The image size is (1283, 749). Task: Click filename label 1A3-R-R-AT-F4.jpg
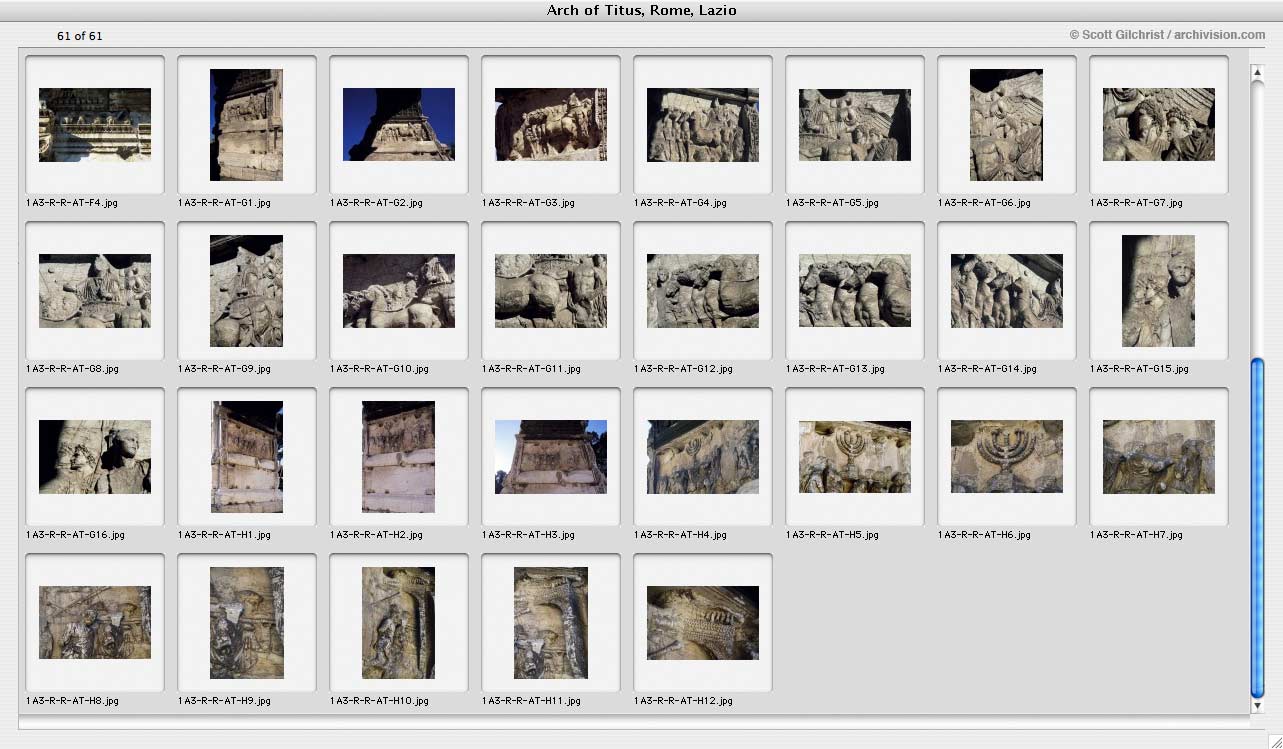click(72, 203)
